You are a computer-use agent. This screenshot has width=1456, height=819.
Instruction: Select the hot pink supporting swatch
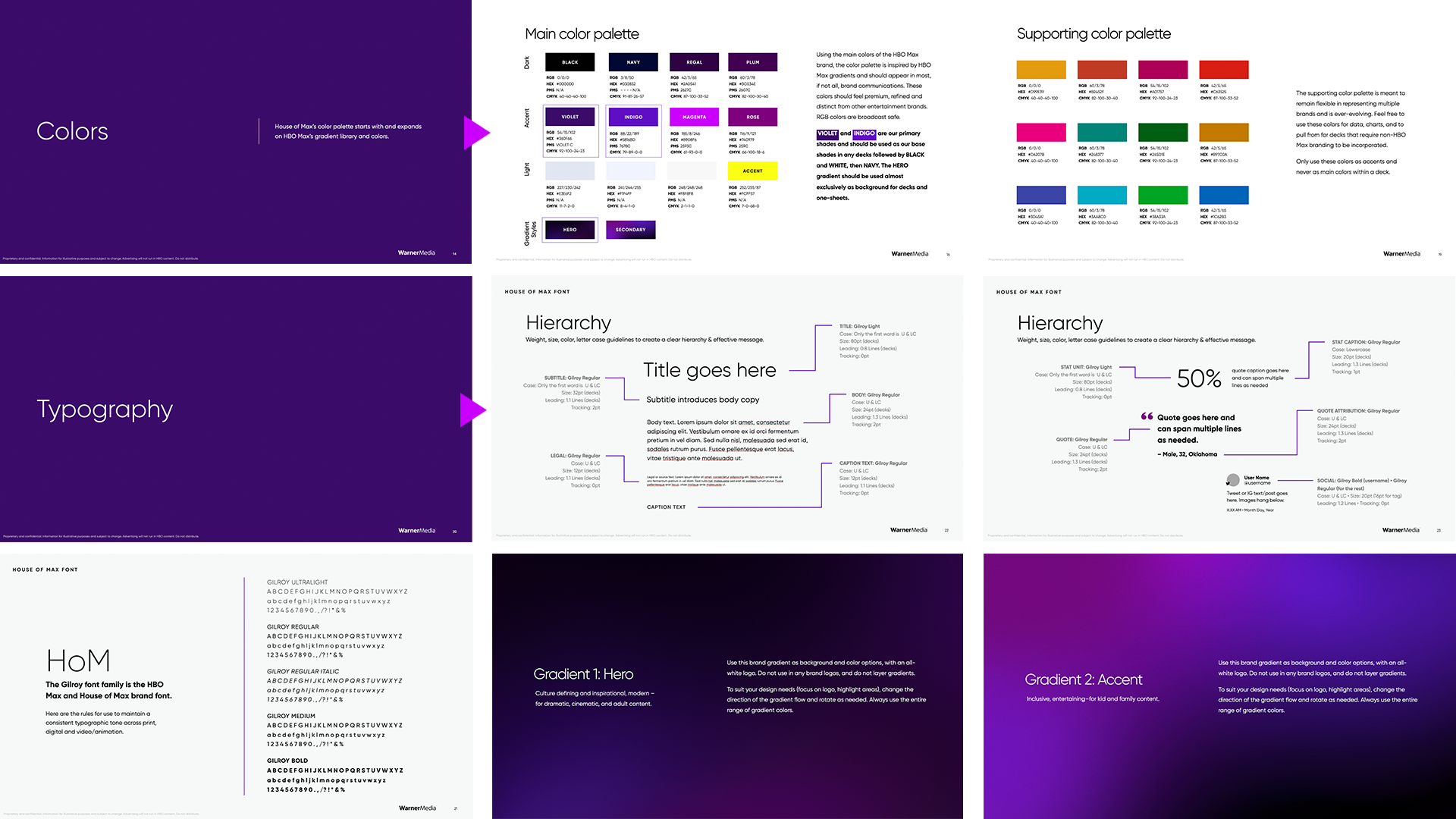(x=1040, y=132)
